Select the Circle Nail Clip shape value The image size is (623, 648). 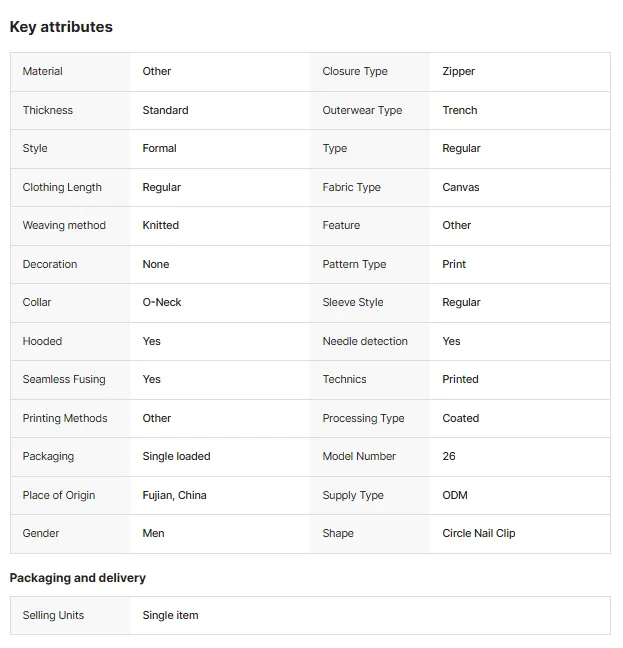click(479, 533)
